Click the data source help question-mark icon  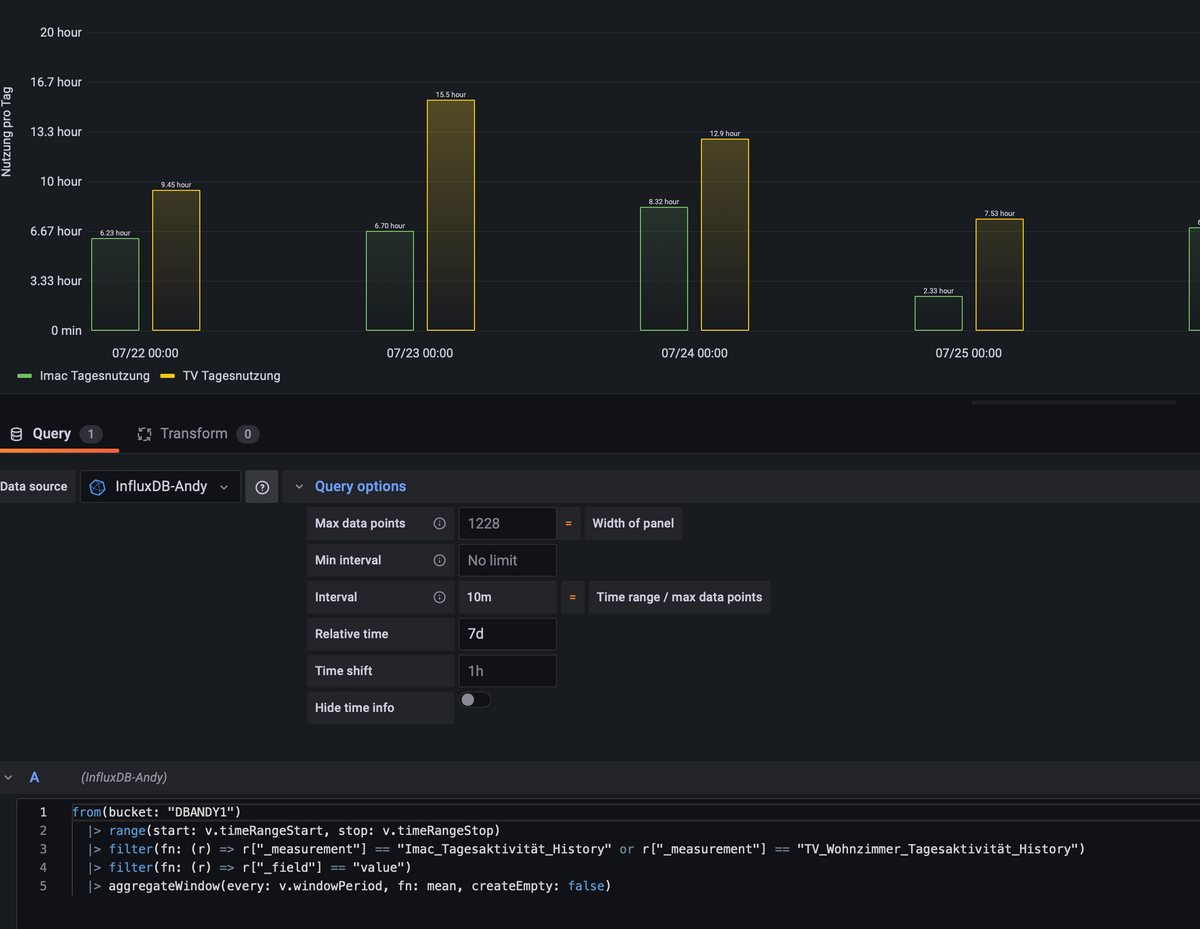point(262,487)
